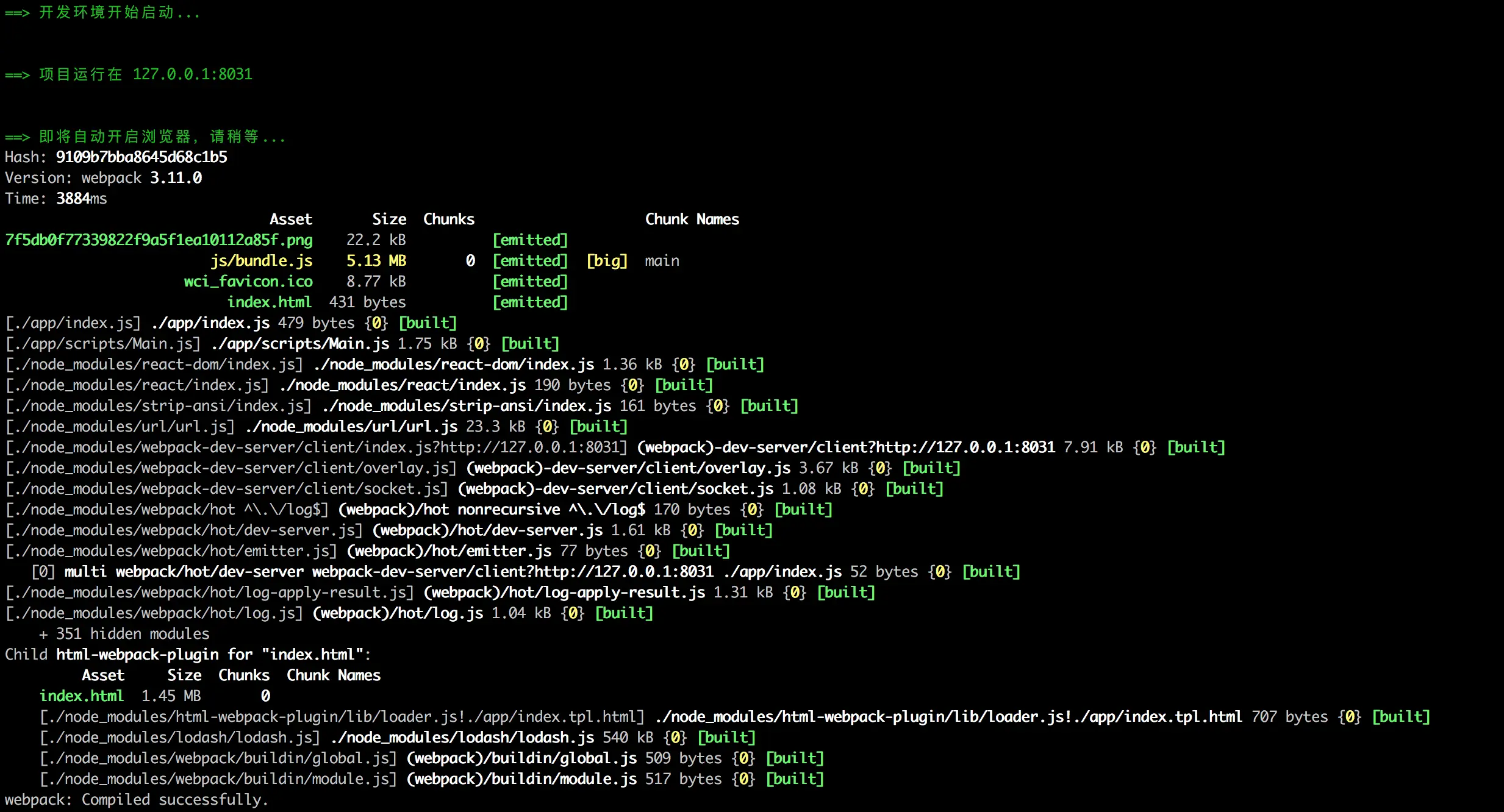Click js/bundle.js asset name
Screen dimensions: 1504x812
click(x=261, y=261)
